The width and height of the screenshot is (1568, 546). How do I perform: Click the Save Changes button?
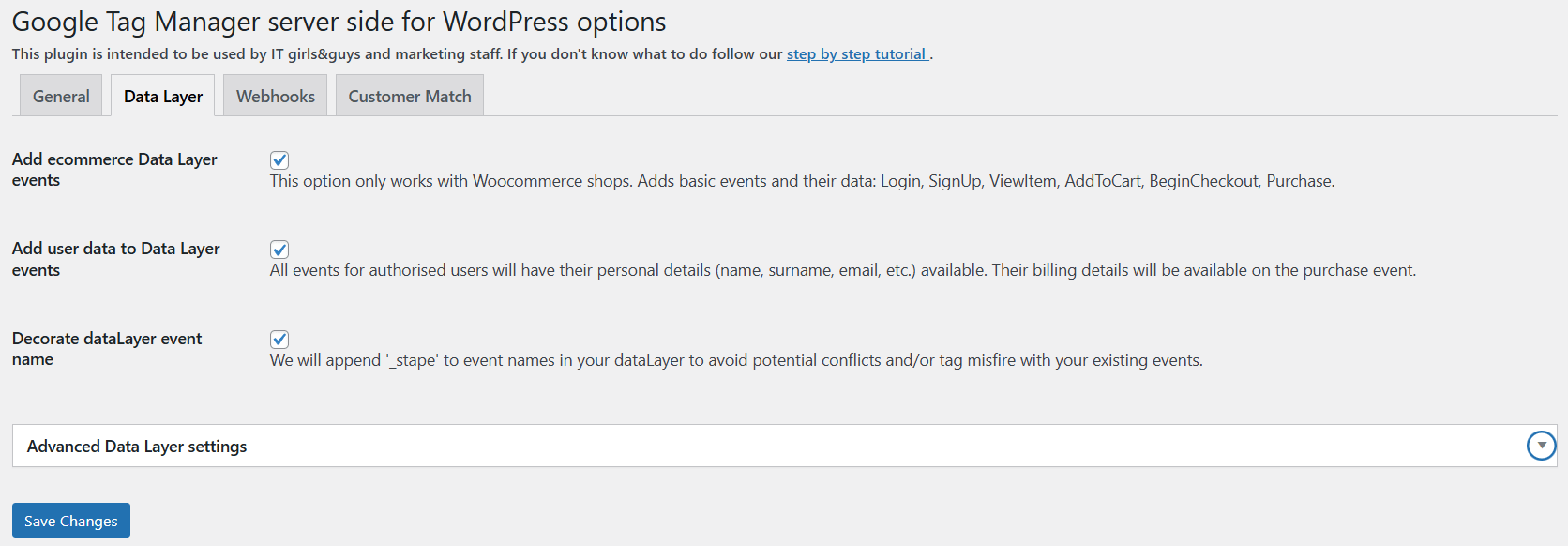pyautogui.click(x=71, y=521)
